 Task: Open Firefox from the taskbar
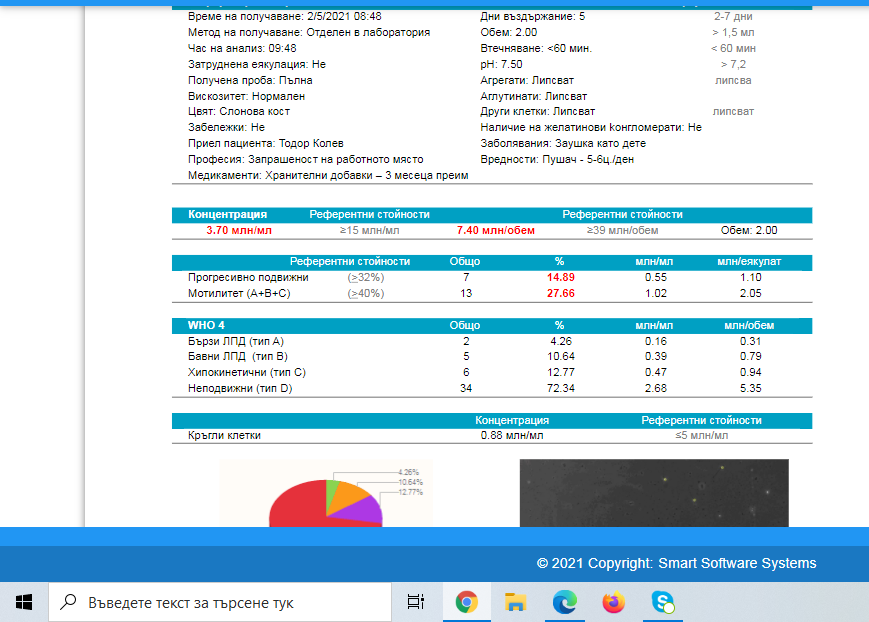[613, 602]
